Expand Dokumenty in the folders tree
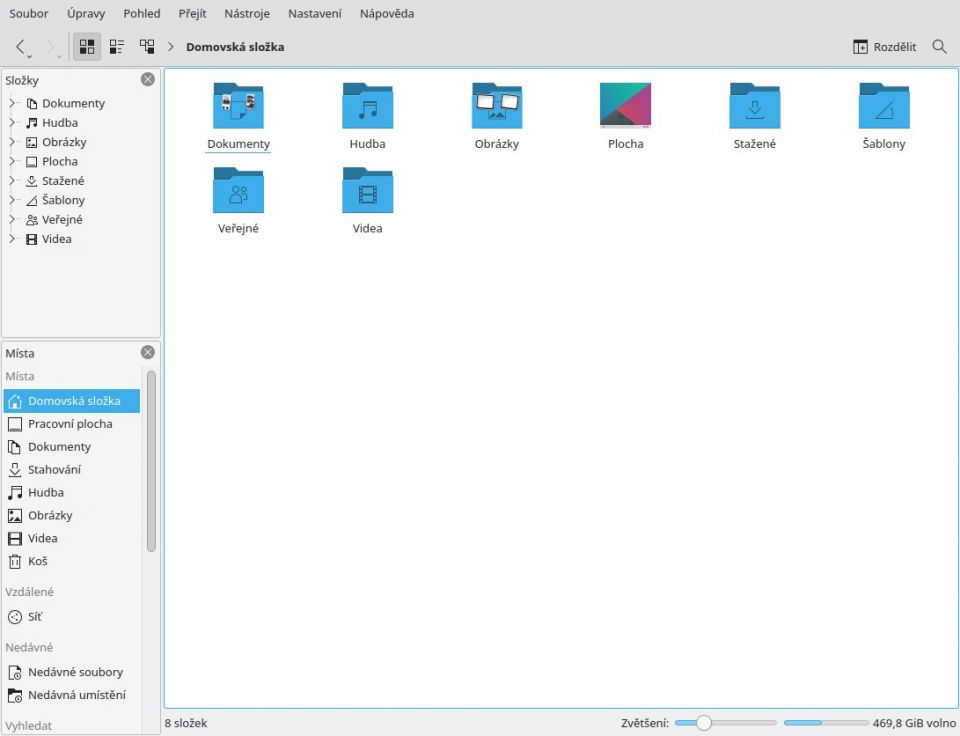The width and height of the screenshot is (960, 736). 12,103
